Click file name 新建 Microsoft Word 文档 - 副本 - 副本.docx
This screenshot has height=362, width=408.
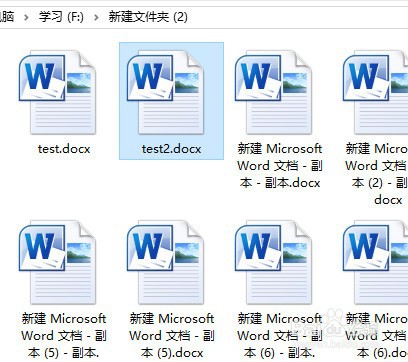[x=280, y=166]
